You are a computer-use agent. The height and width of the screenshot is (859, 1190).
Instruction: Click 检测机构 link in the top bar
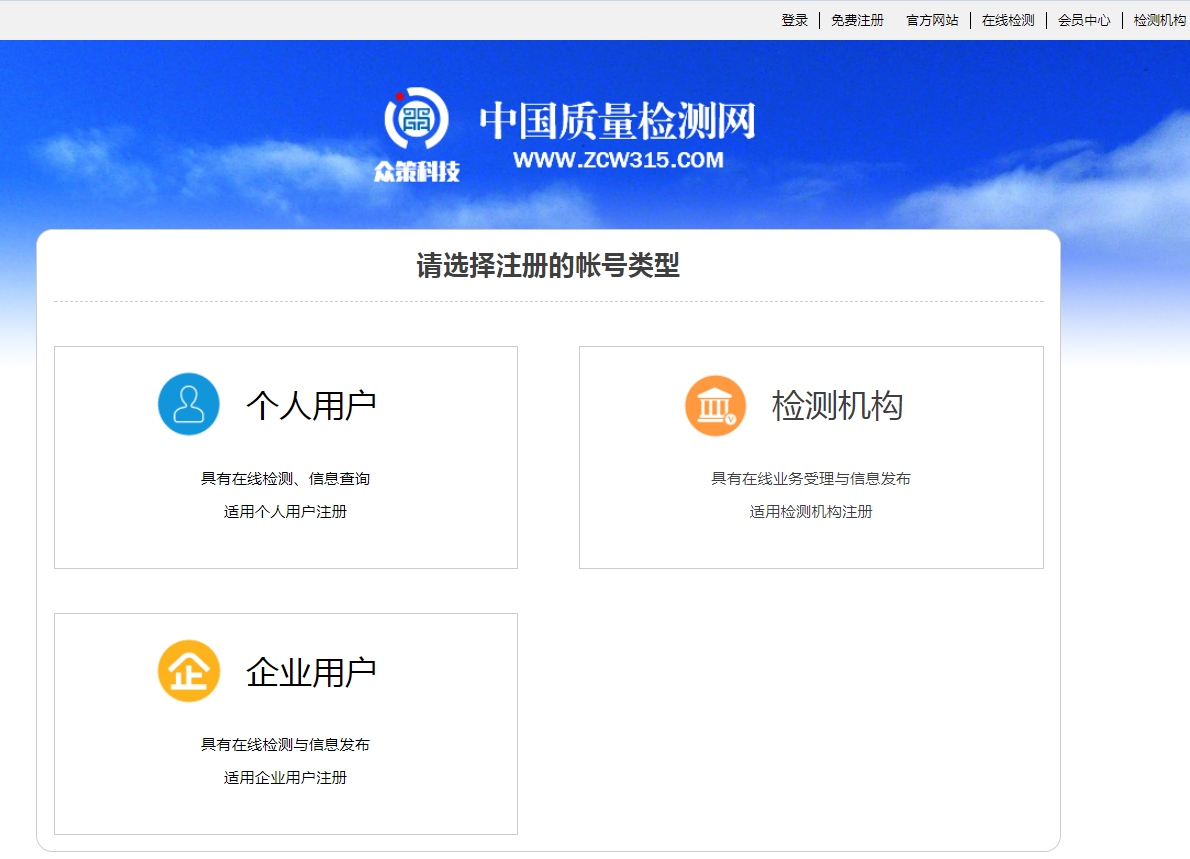coord(1160,20)
